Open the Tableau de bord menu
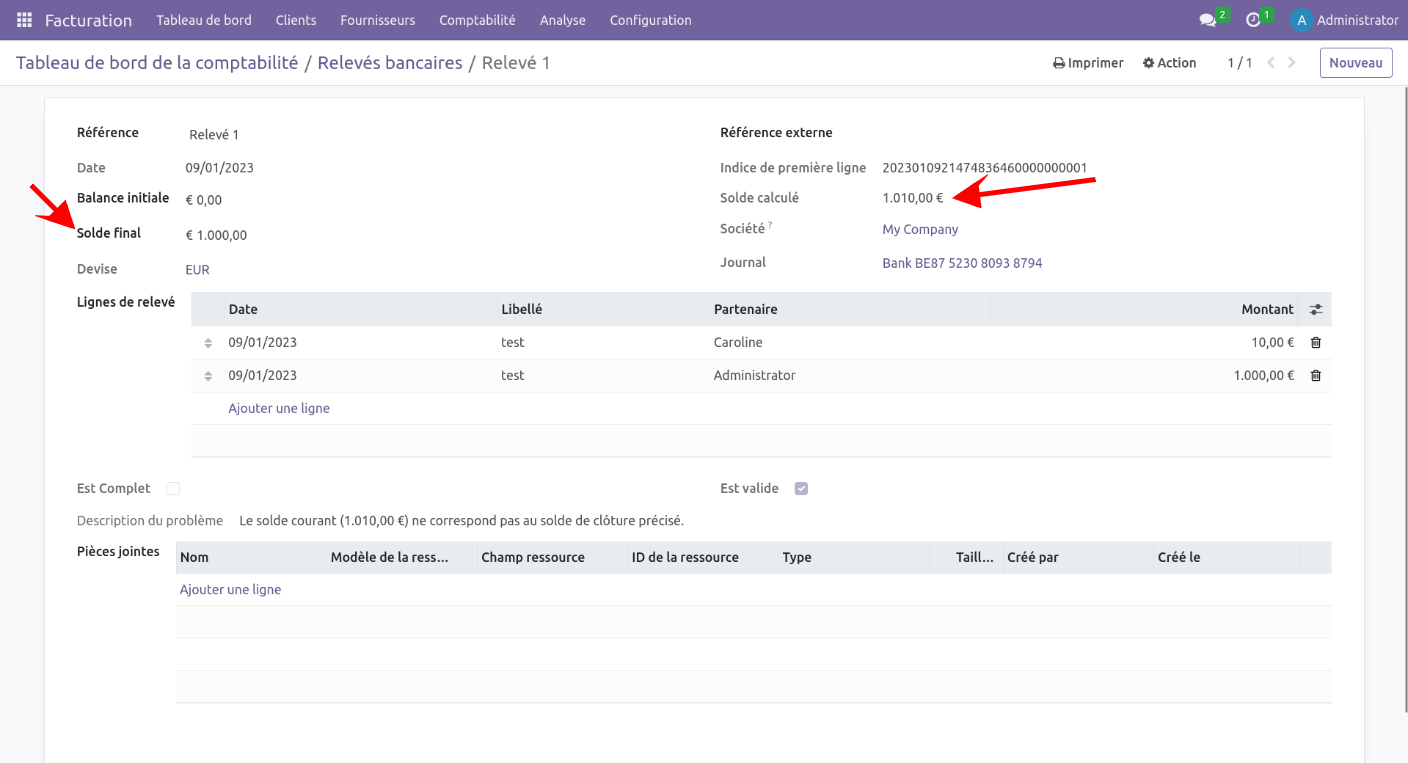Image resolution: width=1408 pixels, height=763 pixels. tap(204, 20)
